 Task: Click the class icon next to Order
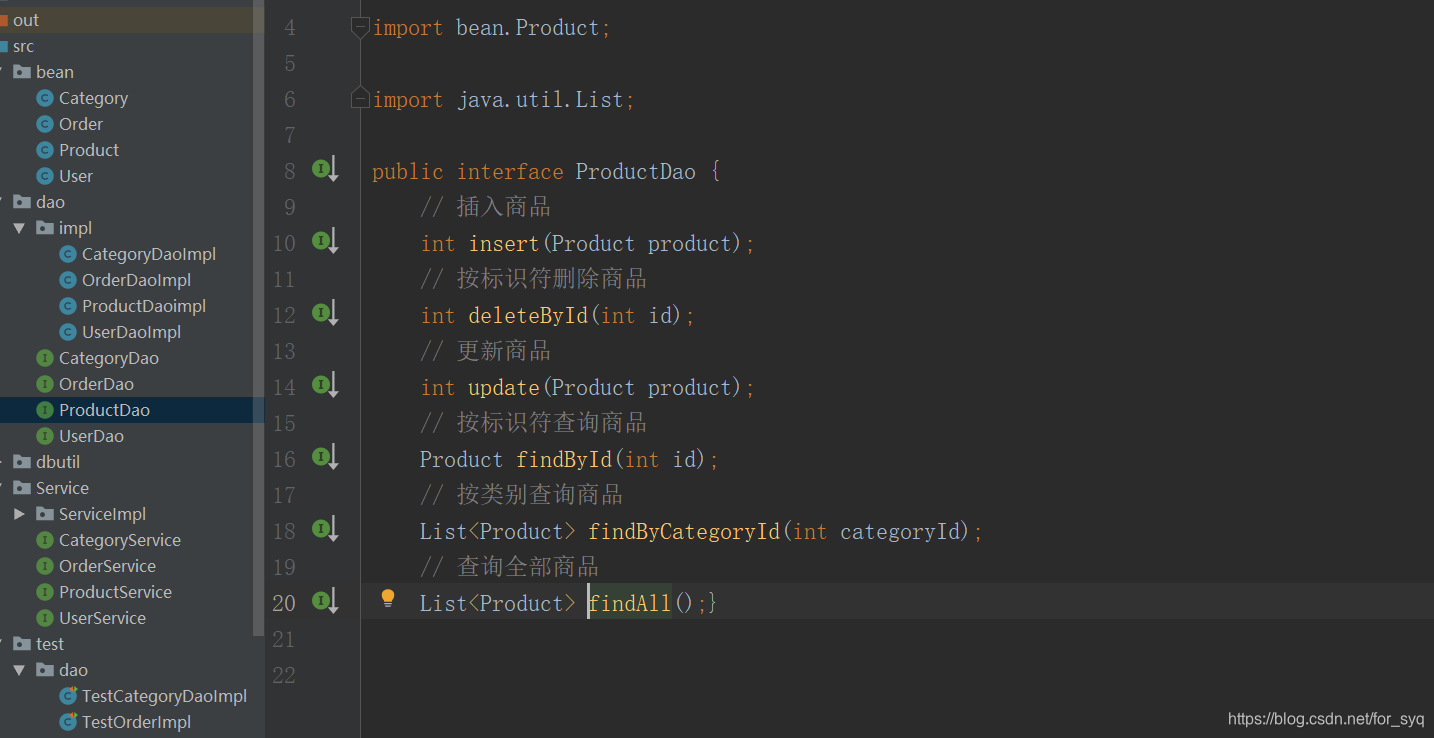click(x=44, y=124)
